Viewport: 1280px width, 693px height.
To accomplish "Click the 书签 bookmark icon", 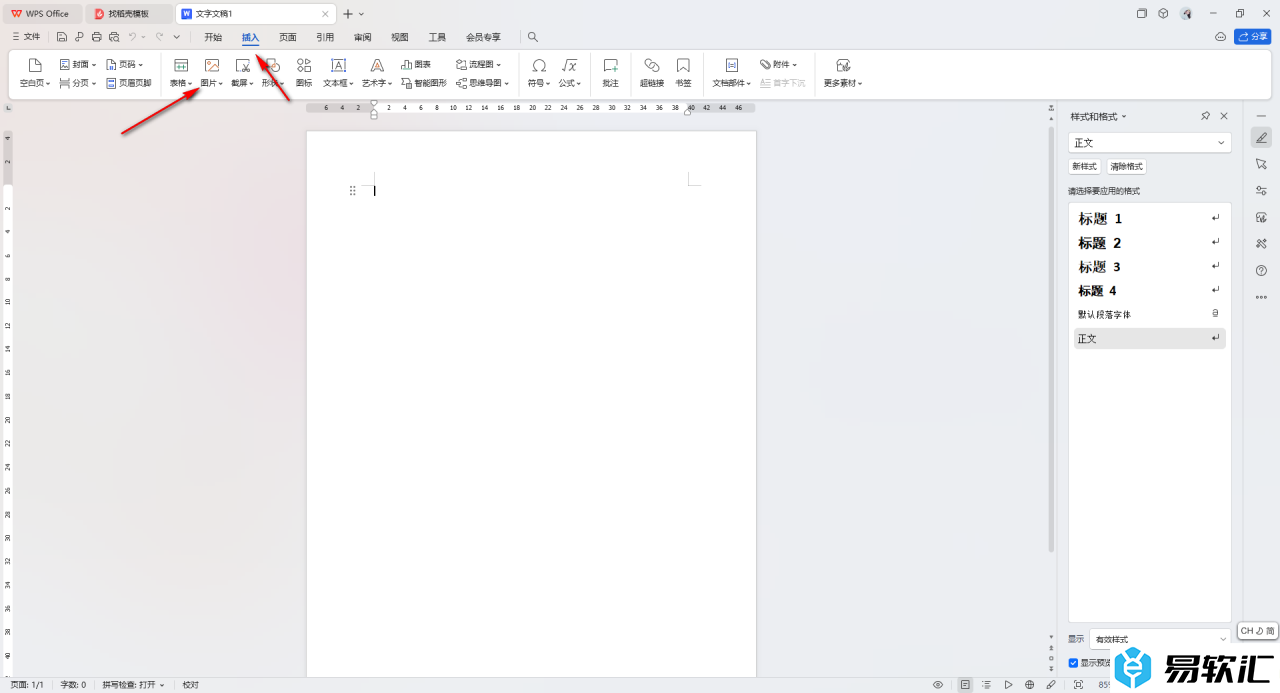I will [683, 72].
